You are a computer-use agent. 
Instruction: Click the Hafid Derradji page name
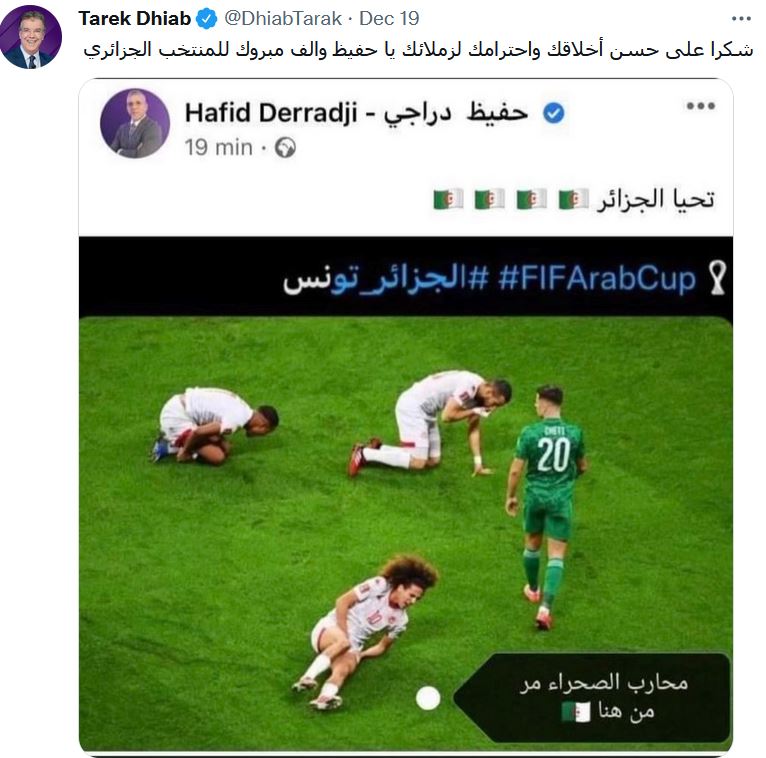357,113
